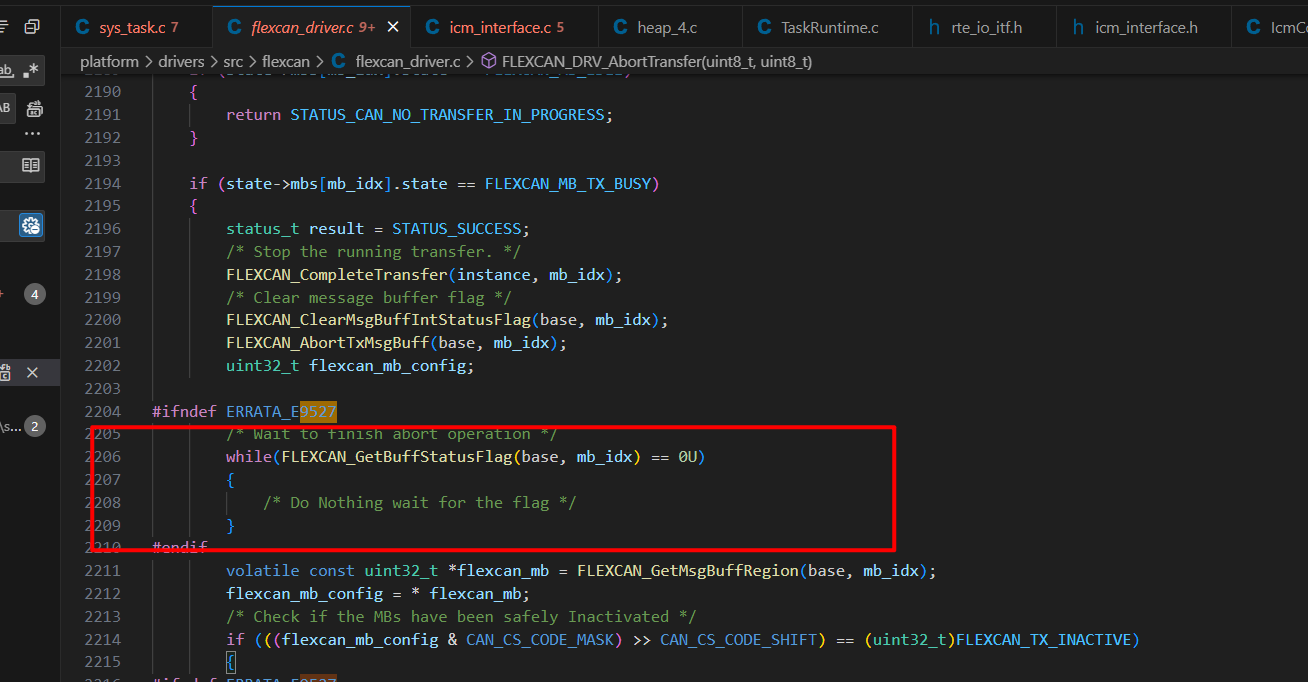The image size is (1308, 682).
Task: Click the 'Do Nothing wait for the flag' comment
Action: 420,502
